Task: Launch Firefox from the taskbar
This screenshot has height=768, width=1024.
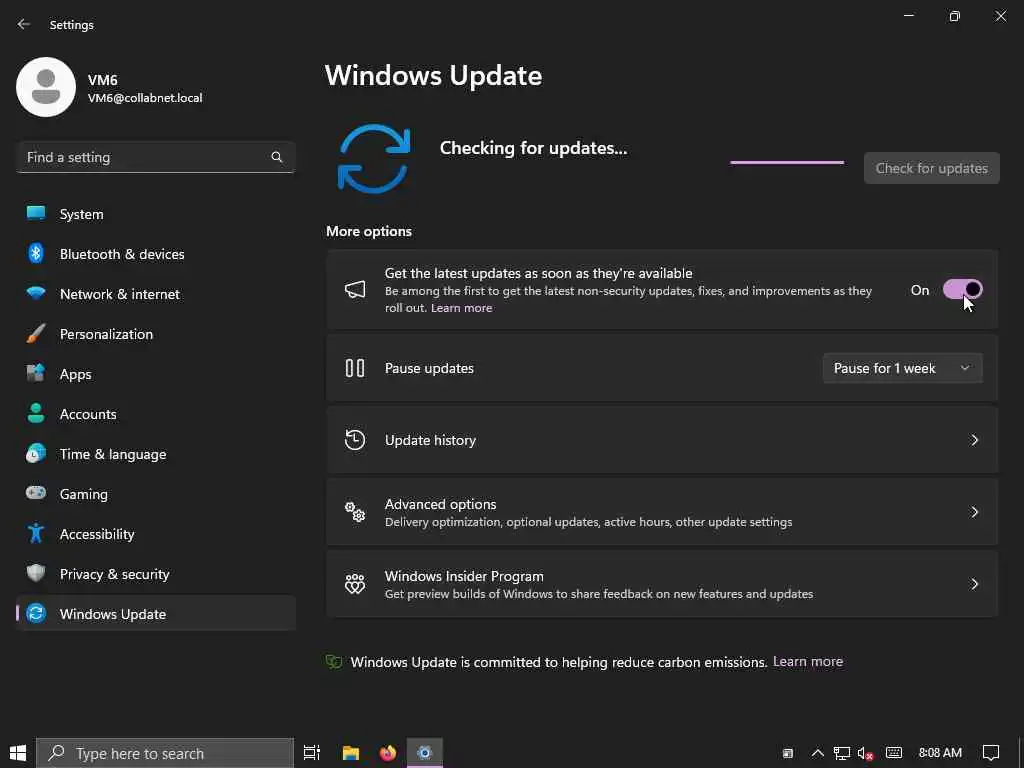Action: click(x=388, y=753)
